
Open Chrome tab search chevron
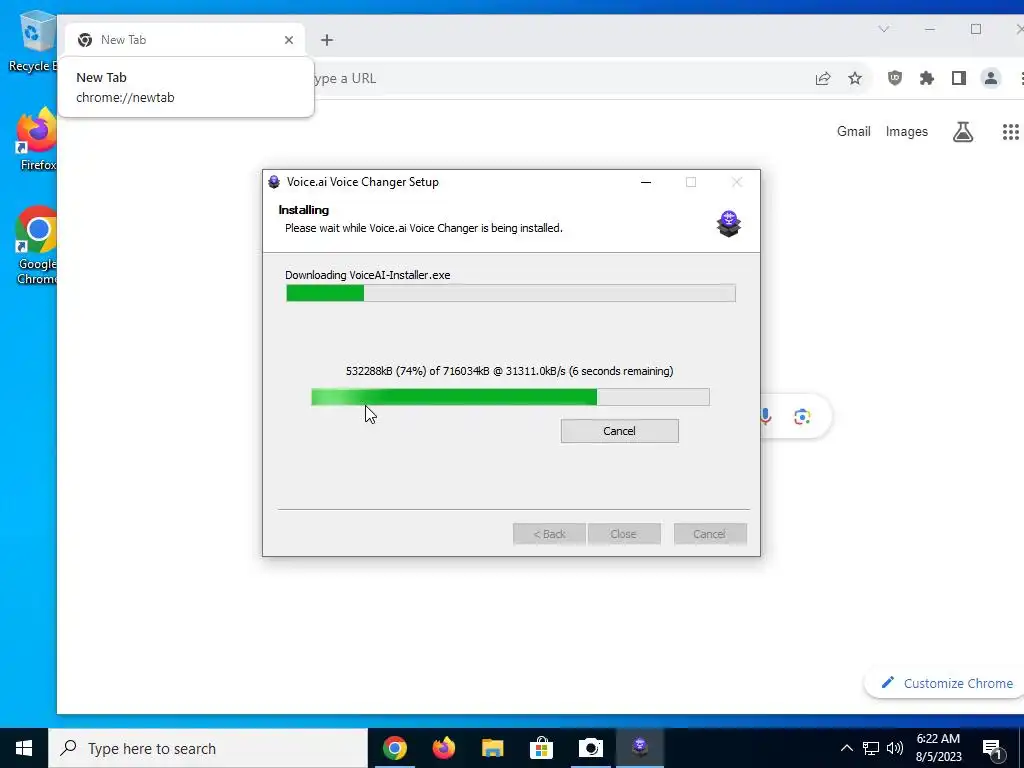[x=884, y=29]
